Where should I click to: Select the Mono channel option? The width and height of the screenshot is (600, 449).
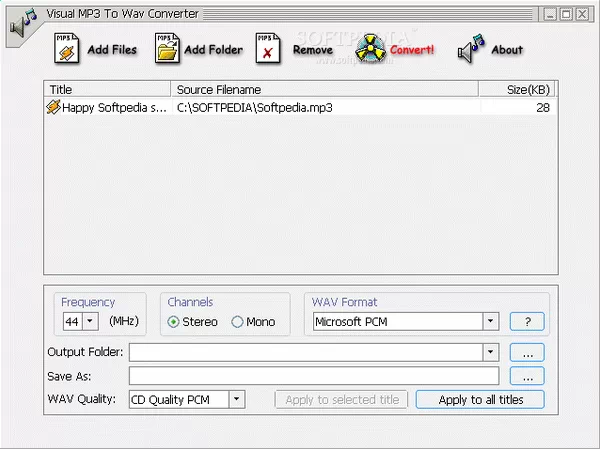point(237,322)
